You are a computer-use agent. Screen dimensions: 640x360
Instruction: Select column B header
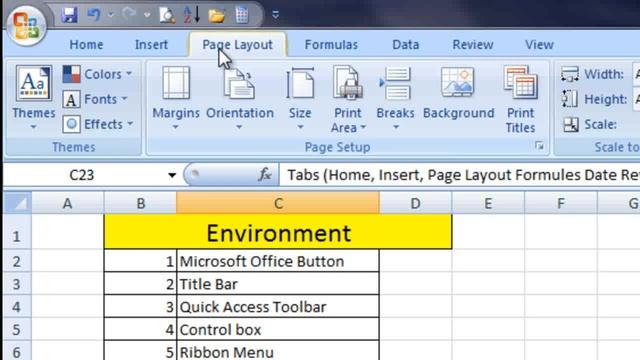(x=140, y=203)
